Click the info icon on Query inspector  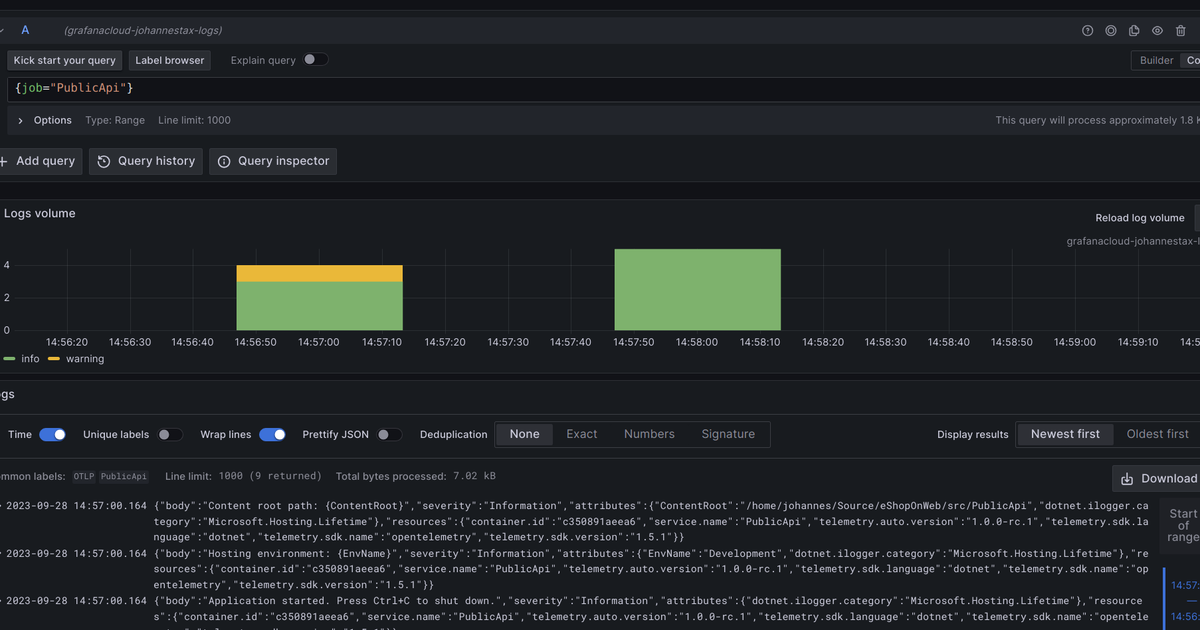pyautogui.click(x=224, y=161)
